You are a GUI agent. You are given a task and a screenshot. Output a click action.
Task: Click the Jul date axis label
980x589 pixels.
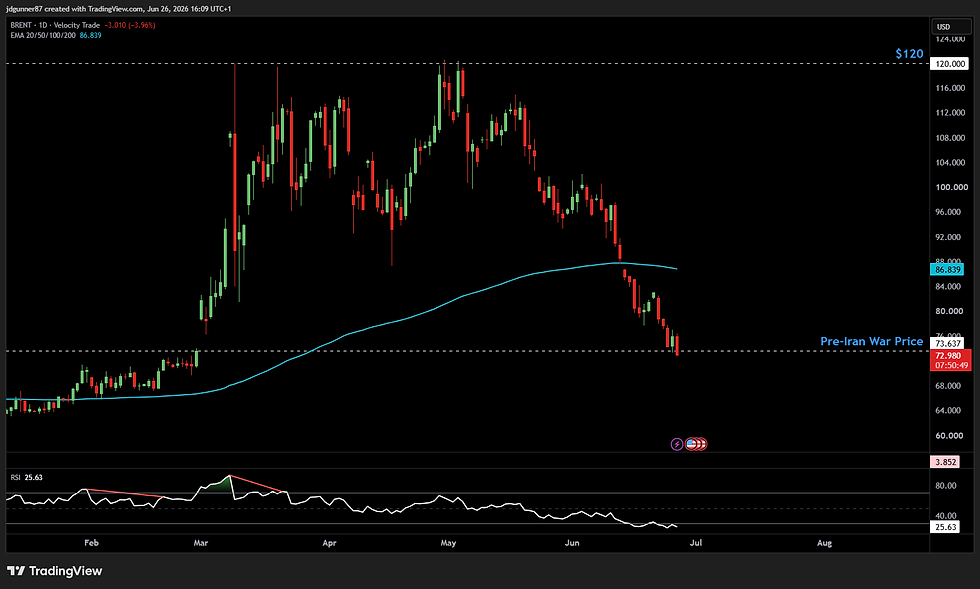pos(696,543)
